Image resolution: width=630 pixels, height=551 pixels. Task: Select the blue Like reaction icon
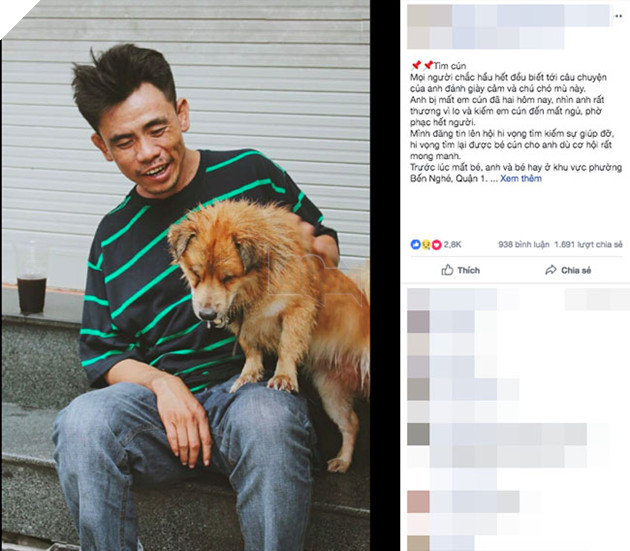[415, 244]
